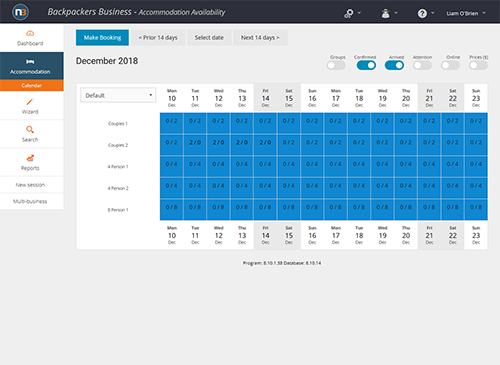Open the help question mark icon
Viewport: 500px width, 365px height.
422,13
